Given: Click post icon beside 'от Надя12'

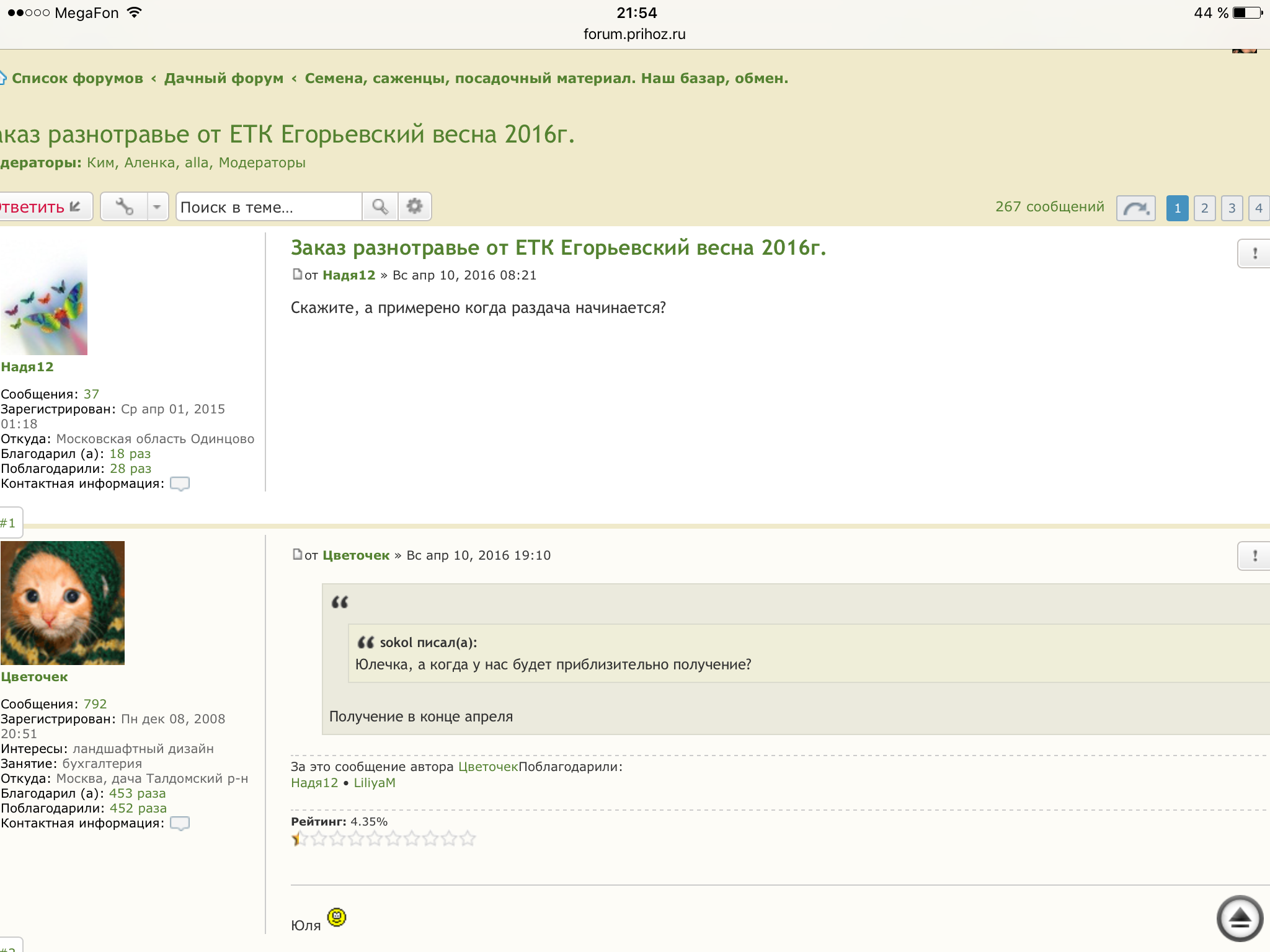Looking at the screenshot, I should pyautogui.click(x=297, y=275).
